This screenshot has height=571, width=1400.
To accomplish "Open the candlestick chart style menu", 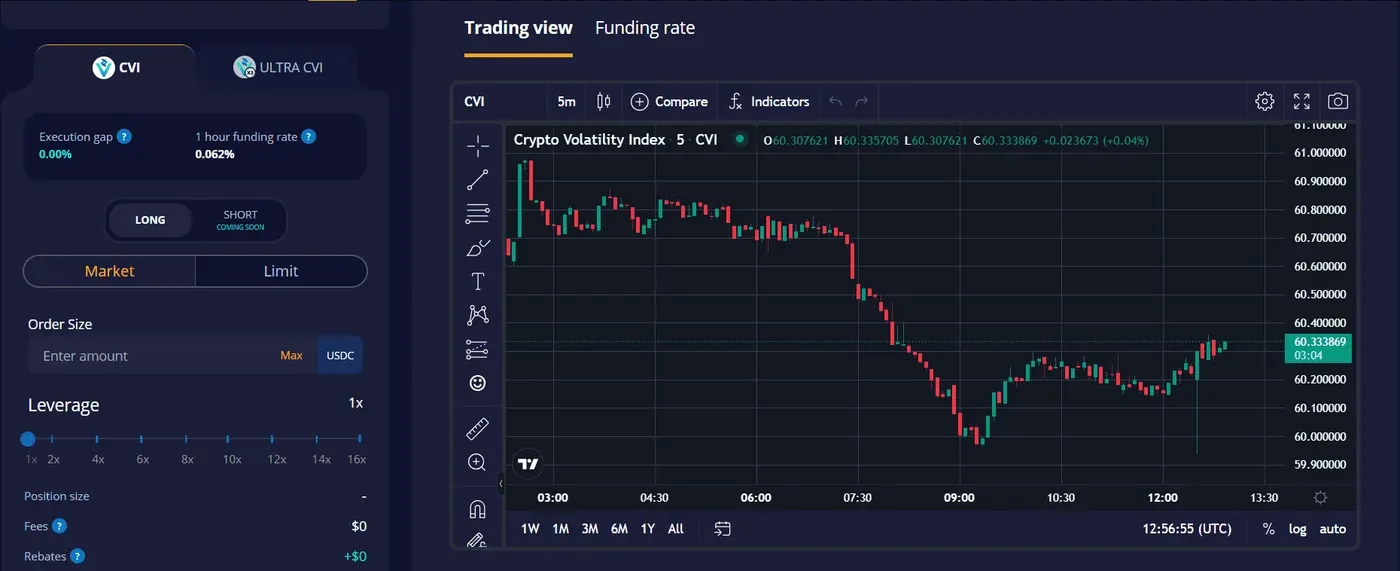I will [603, 101].
